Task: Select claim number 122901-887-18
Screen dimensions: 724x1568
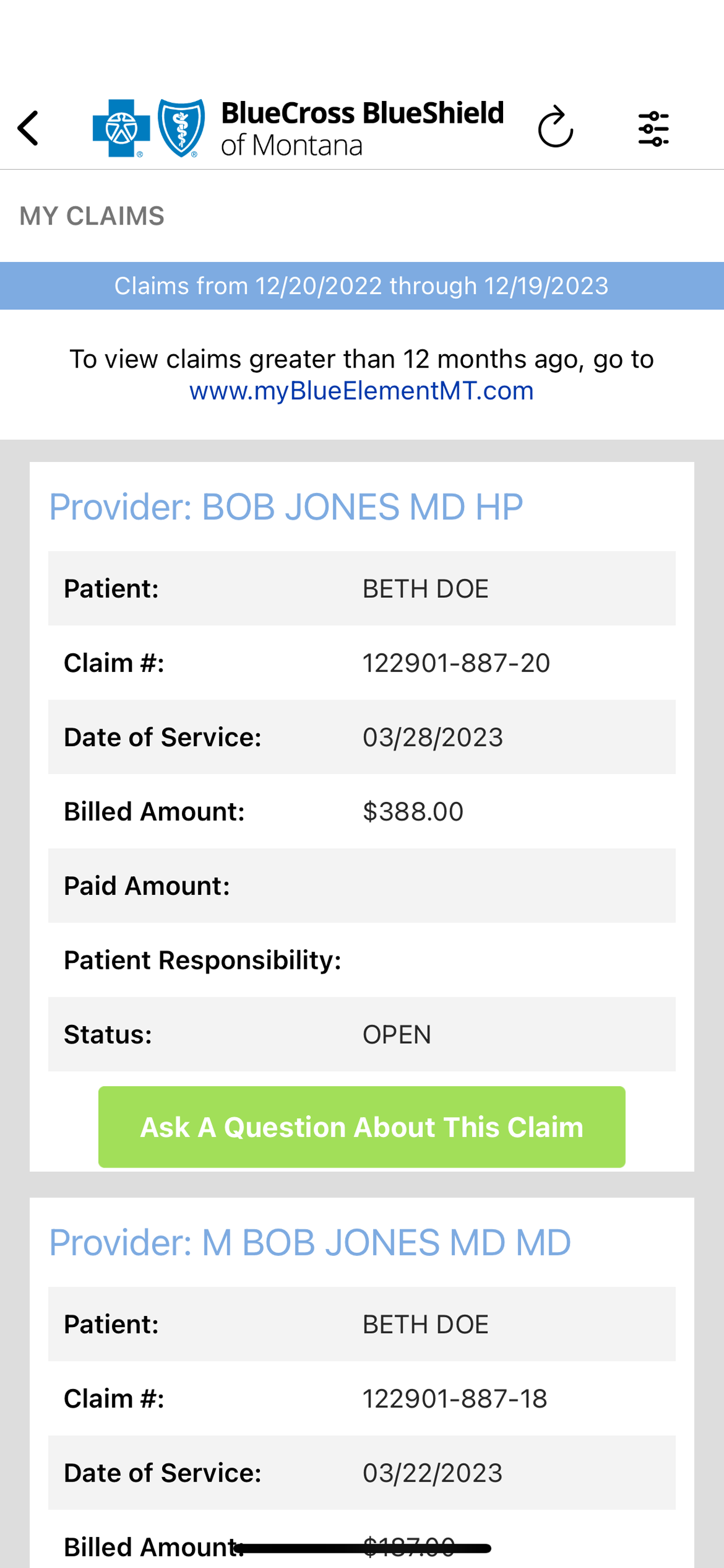Action: pyautogui.click(x=455, y=1399)
